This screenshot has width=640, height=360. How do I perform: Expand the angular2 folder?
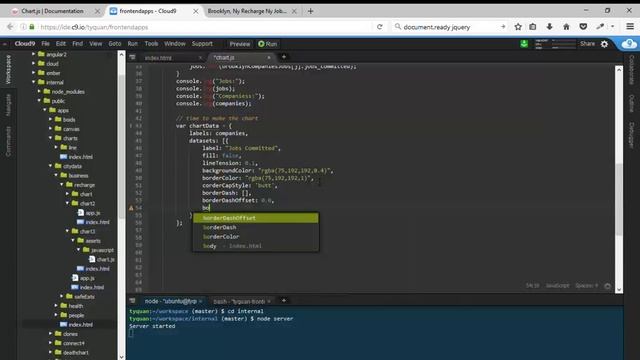(34, 54)
